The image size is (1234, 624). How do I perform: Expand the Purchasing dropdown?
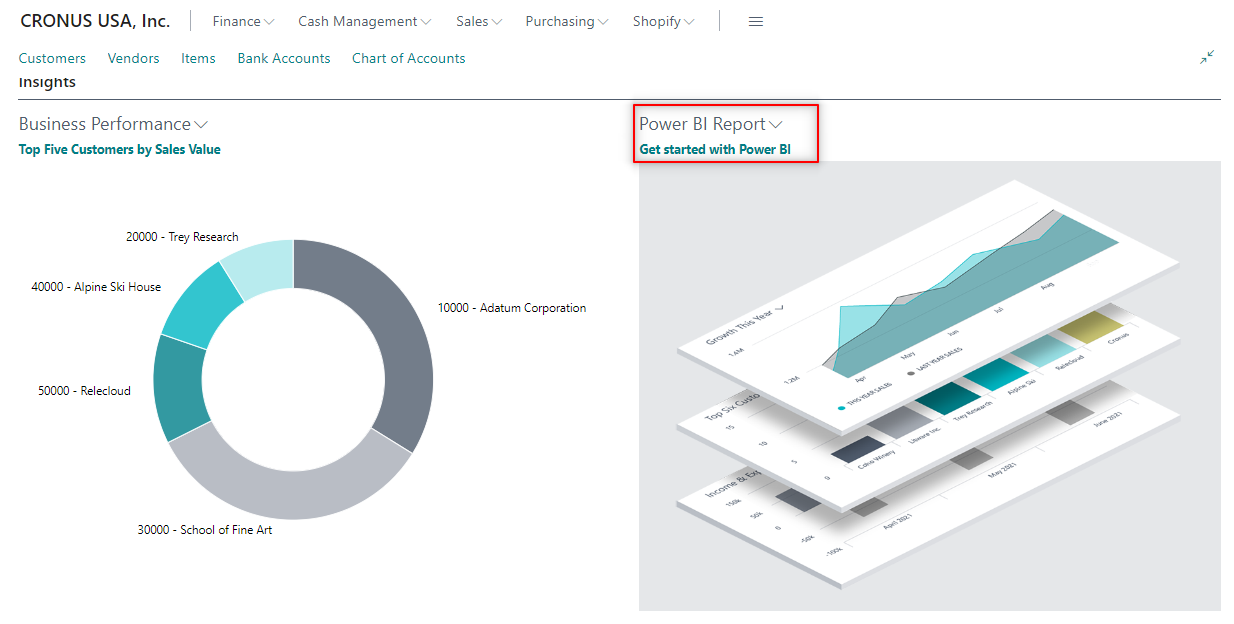(x=566, y=21)
